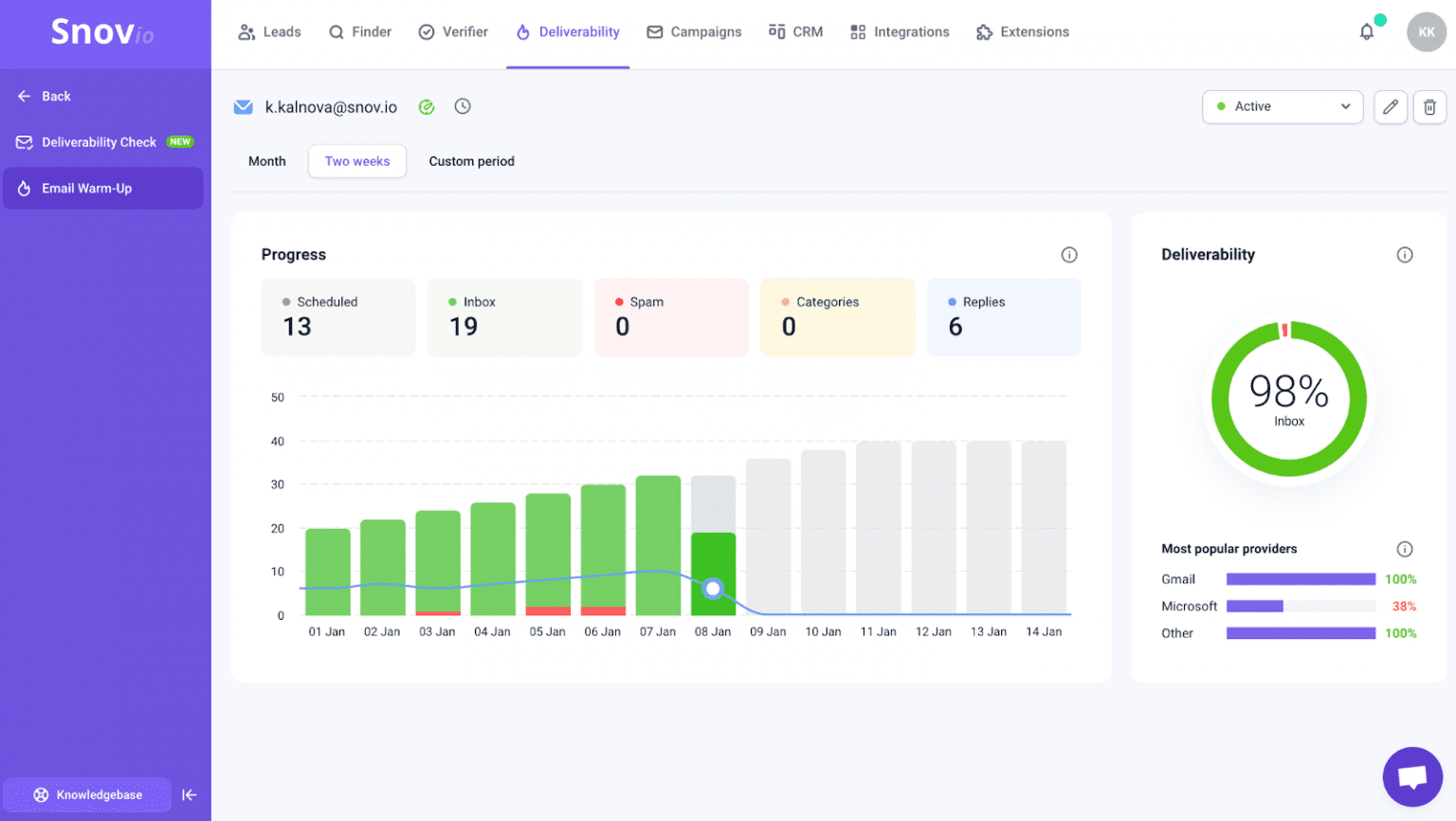Show Progress details via info icon
The width and height of the screenshot is (1456, 821).
(x=1069, y=254)
